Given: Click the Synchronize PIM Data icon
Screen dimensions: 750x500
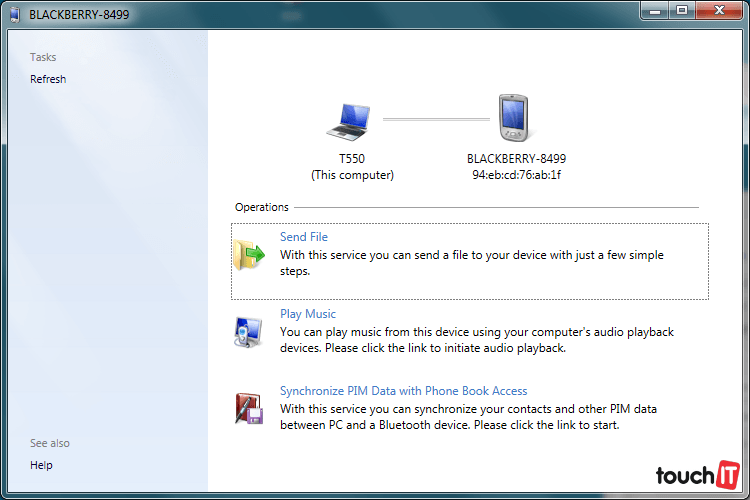Looking at the screenshot, I should [x=249, y=408].
